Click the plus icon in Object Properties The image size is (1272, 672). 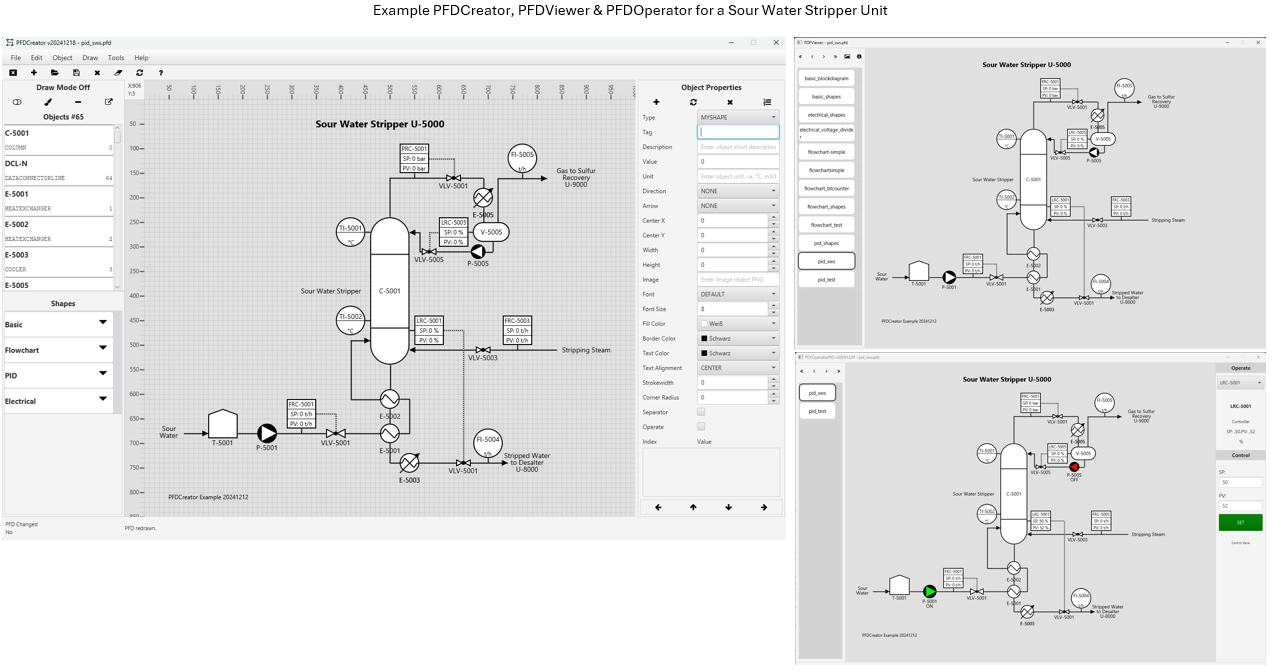point(656,102)
